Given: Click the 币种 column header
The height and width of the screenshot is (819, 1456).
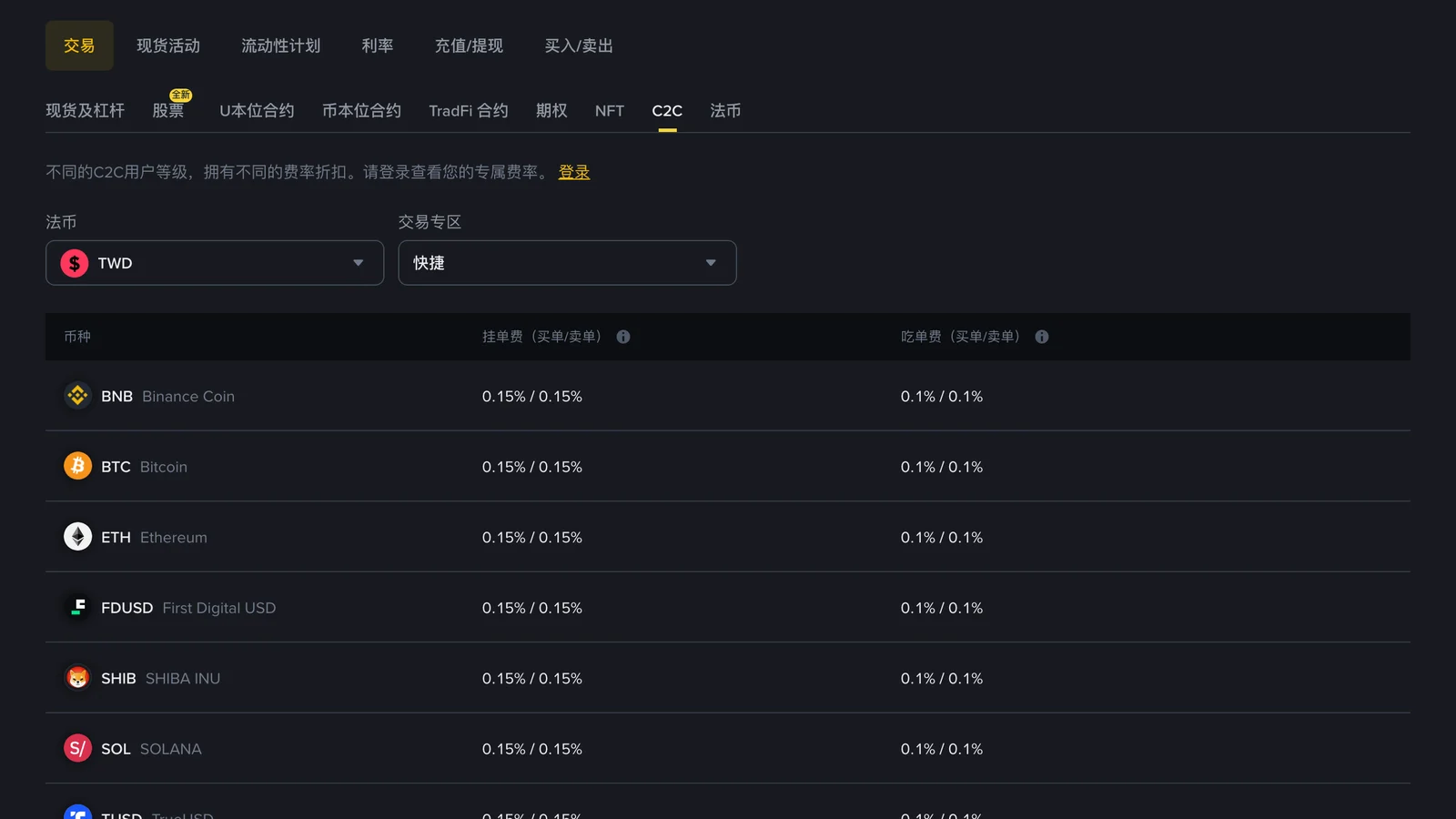Looking at the screenshot, I should point(77,337).
